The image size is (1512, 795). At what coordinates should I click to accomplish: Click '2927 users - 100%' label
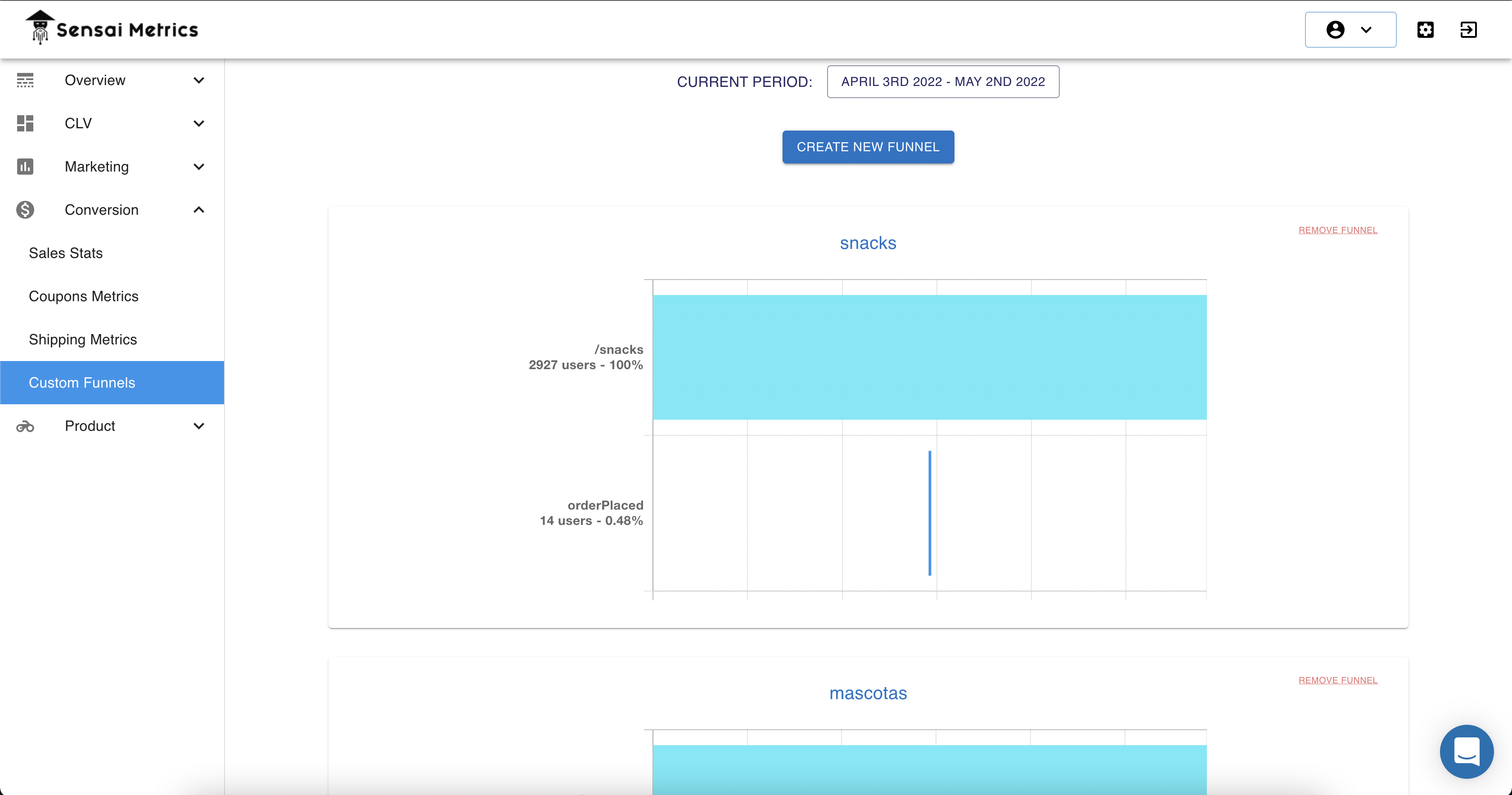click(x=586, y=365)
